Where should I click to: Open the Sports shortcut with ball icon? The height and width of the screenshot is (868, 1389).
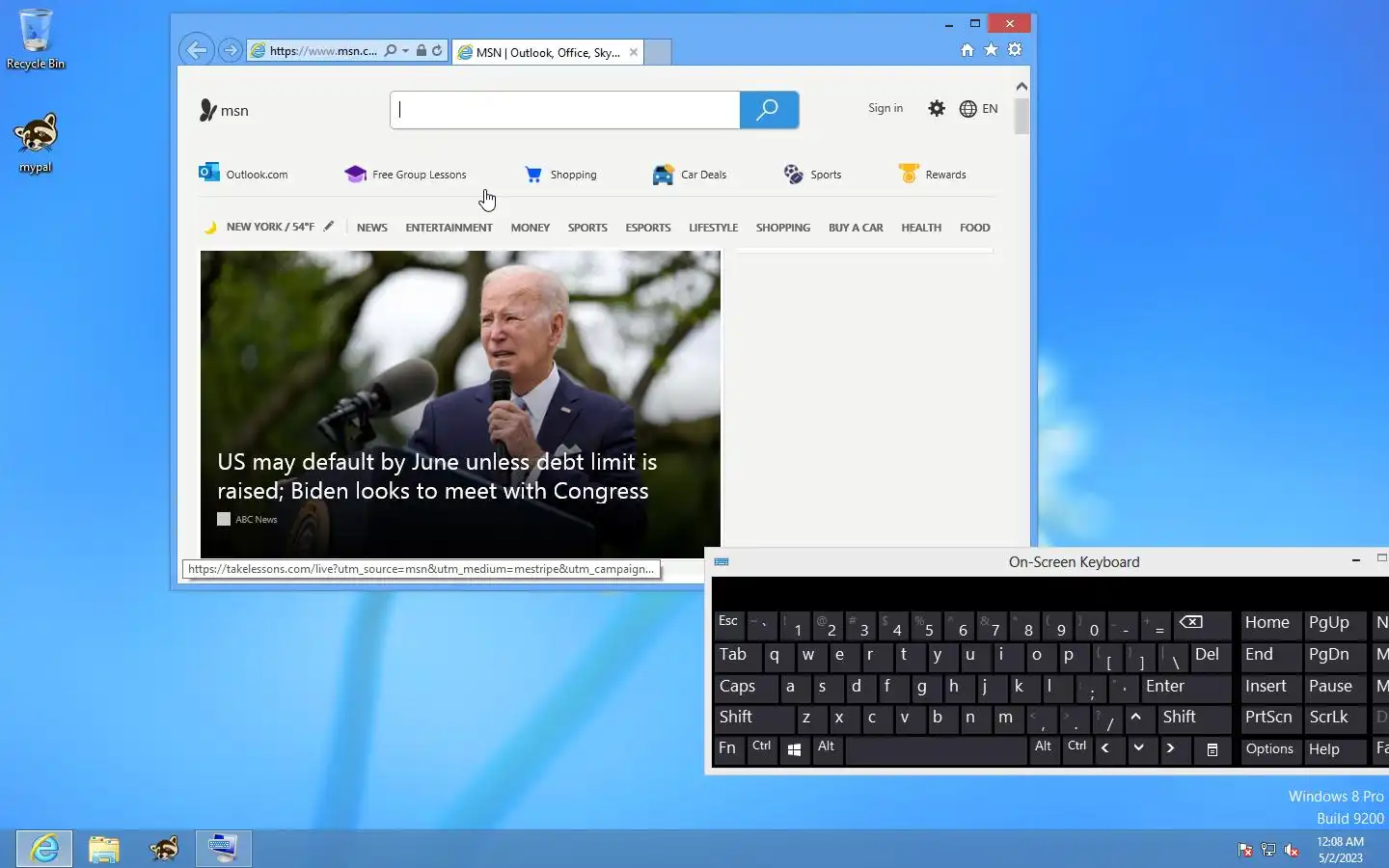[x=812, y=175]
